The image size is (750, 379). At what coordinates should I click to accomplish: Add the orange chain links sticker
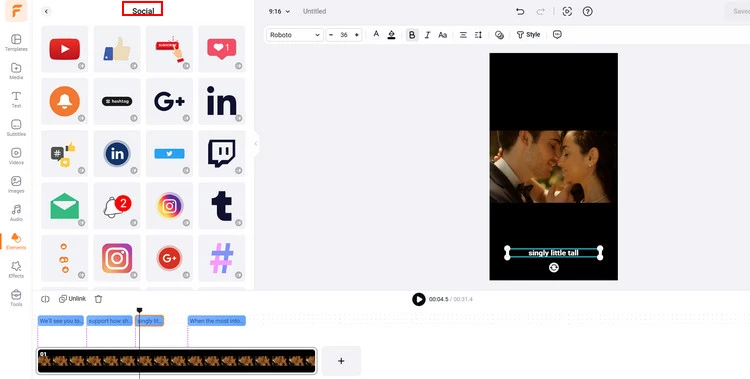[x=65, y=258]
